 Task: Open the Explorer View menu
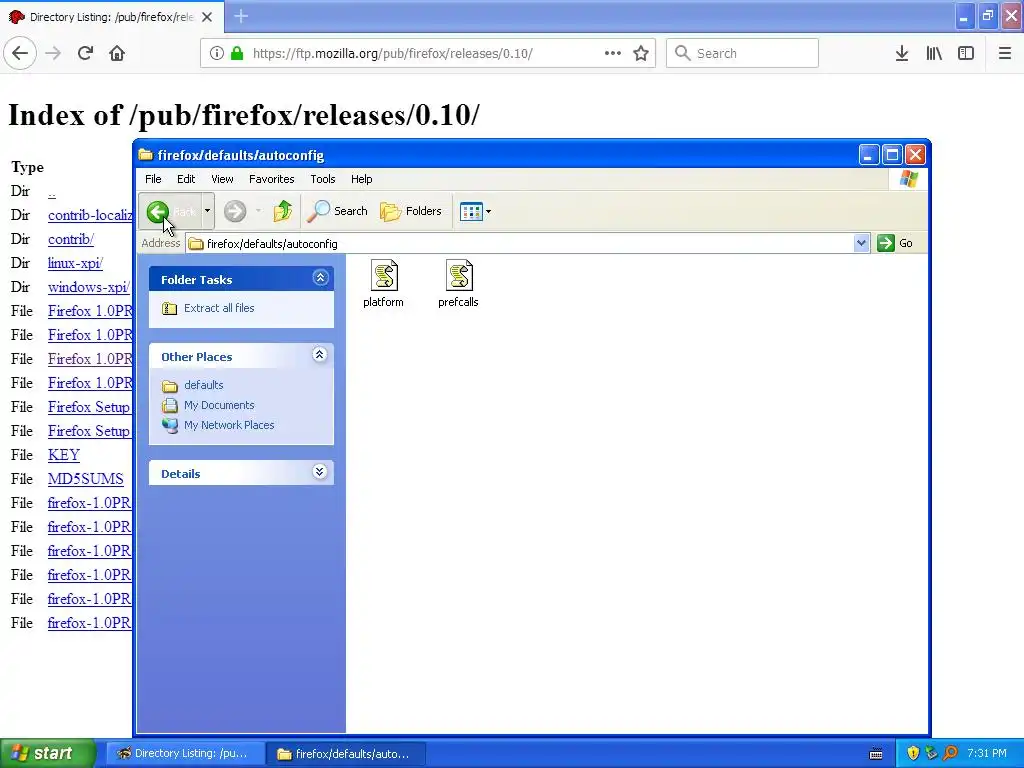[x=222, y=179]
